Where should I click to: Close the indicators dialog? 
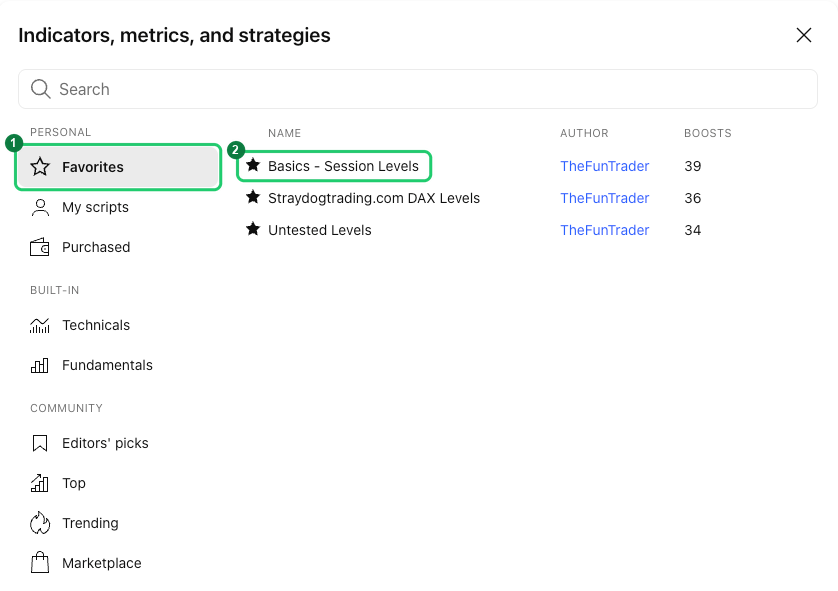coord(804,35)
